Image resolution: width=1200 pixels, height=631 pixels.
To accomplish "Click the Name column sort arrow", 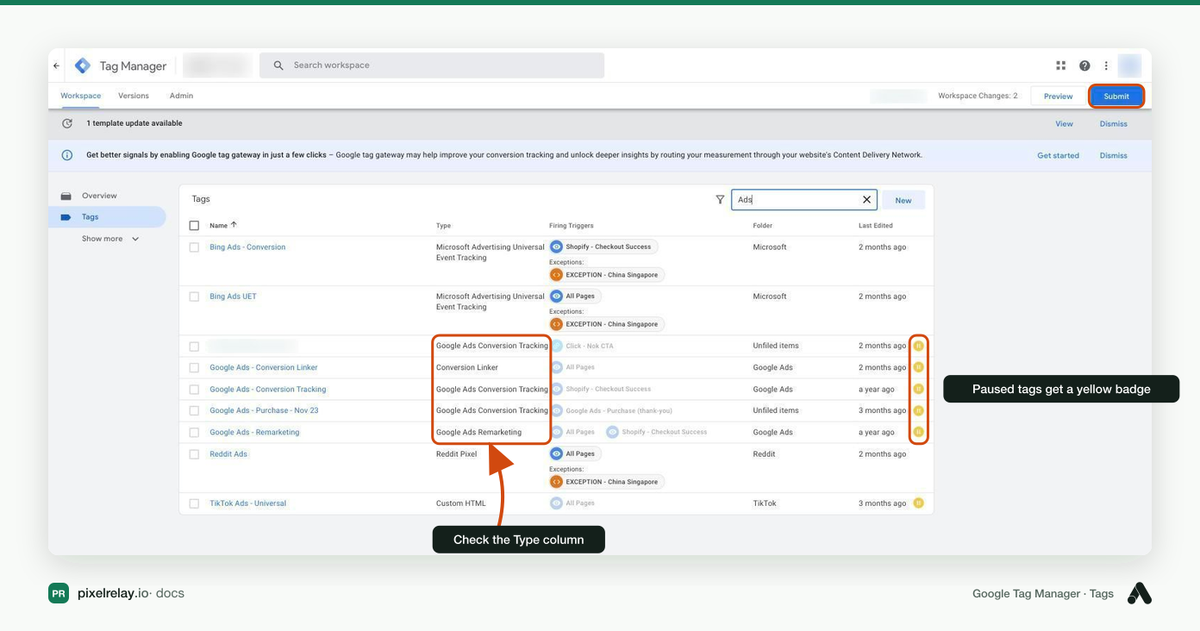I will coord(234,225).
